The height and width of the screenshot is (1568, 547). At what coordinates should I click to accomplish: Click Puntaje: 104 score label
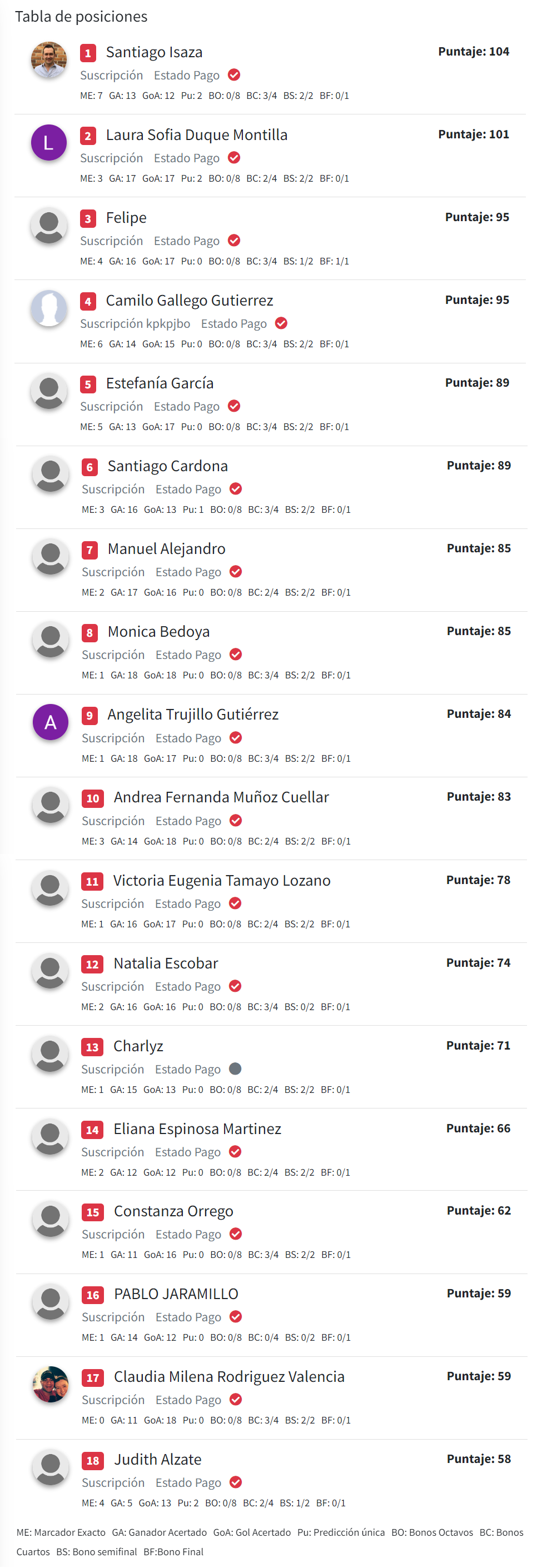[x=473, y=52]
